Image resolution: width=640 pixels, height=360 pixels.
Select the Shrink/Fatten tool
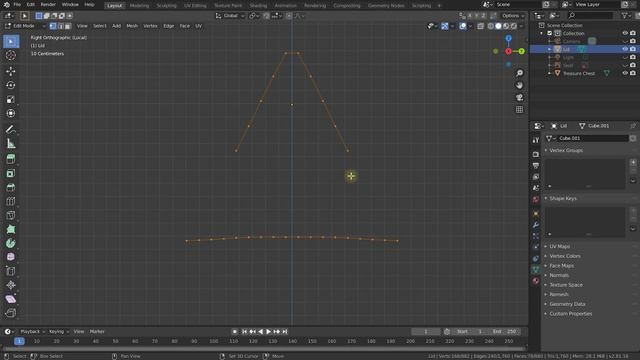pos(11,285)
